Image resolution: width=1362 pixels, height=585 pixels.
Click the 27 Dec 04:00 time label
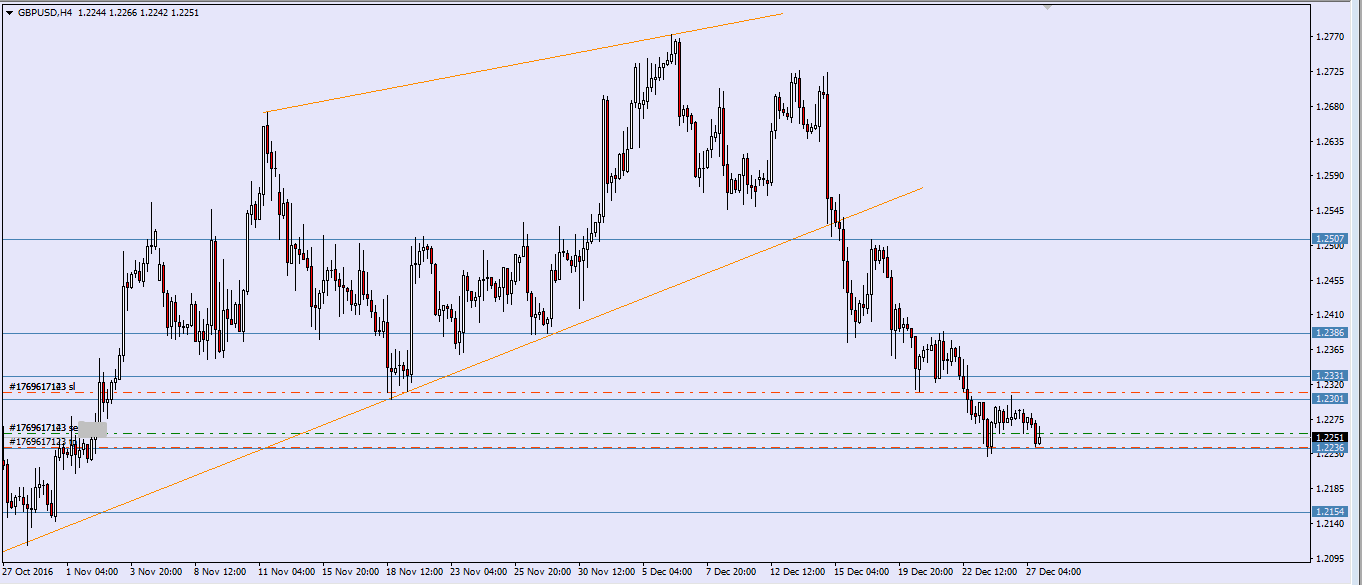pyautogui.click(x=1054, y=573)
